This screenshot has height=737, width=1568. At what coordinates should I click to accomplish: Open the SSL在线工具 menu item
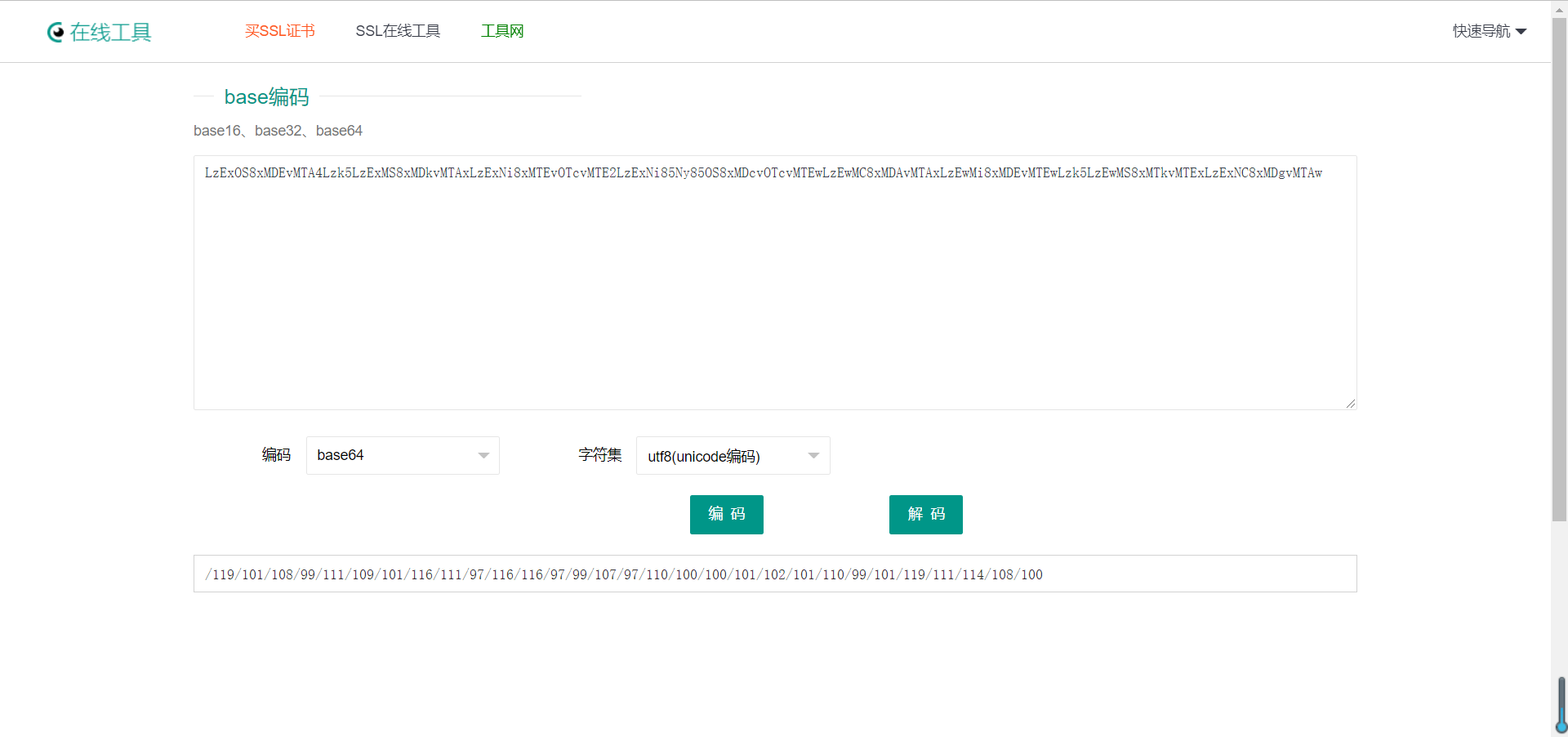click(x=398, y=31)
